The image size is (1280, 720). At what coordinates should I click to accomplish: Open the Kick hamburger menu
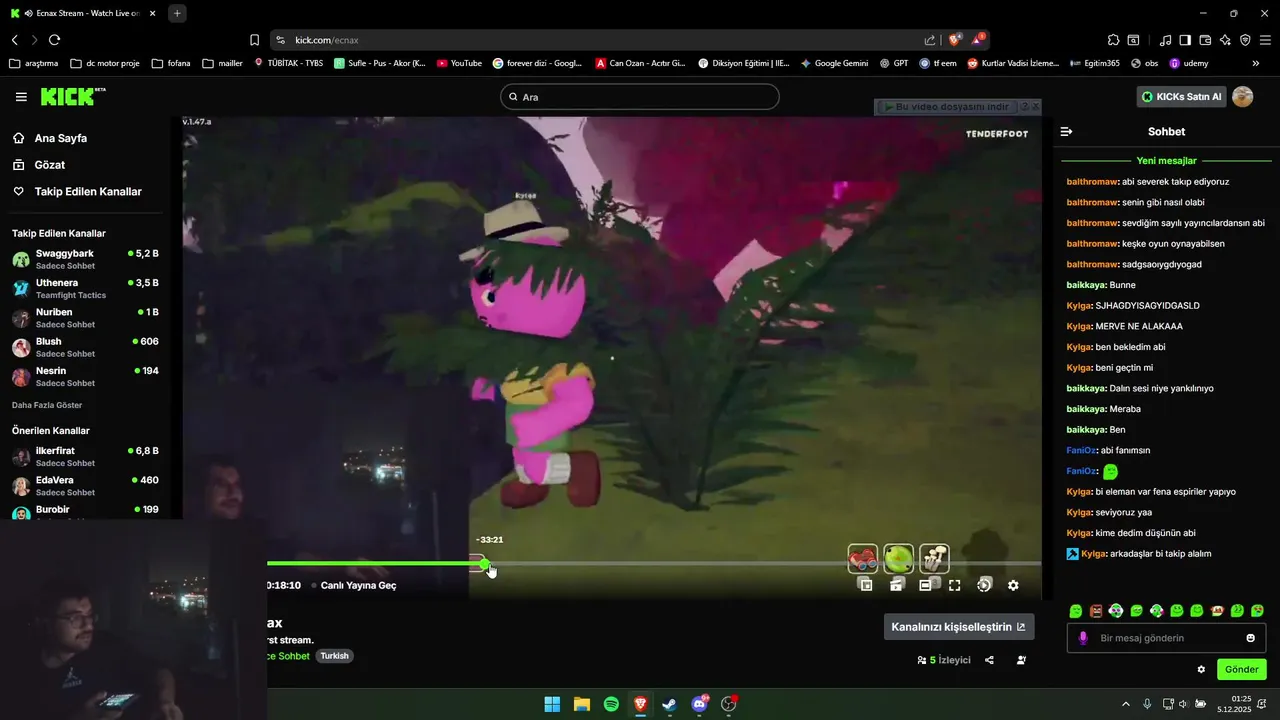21,97
